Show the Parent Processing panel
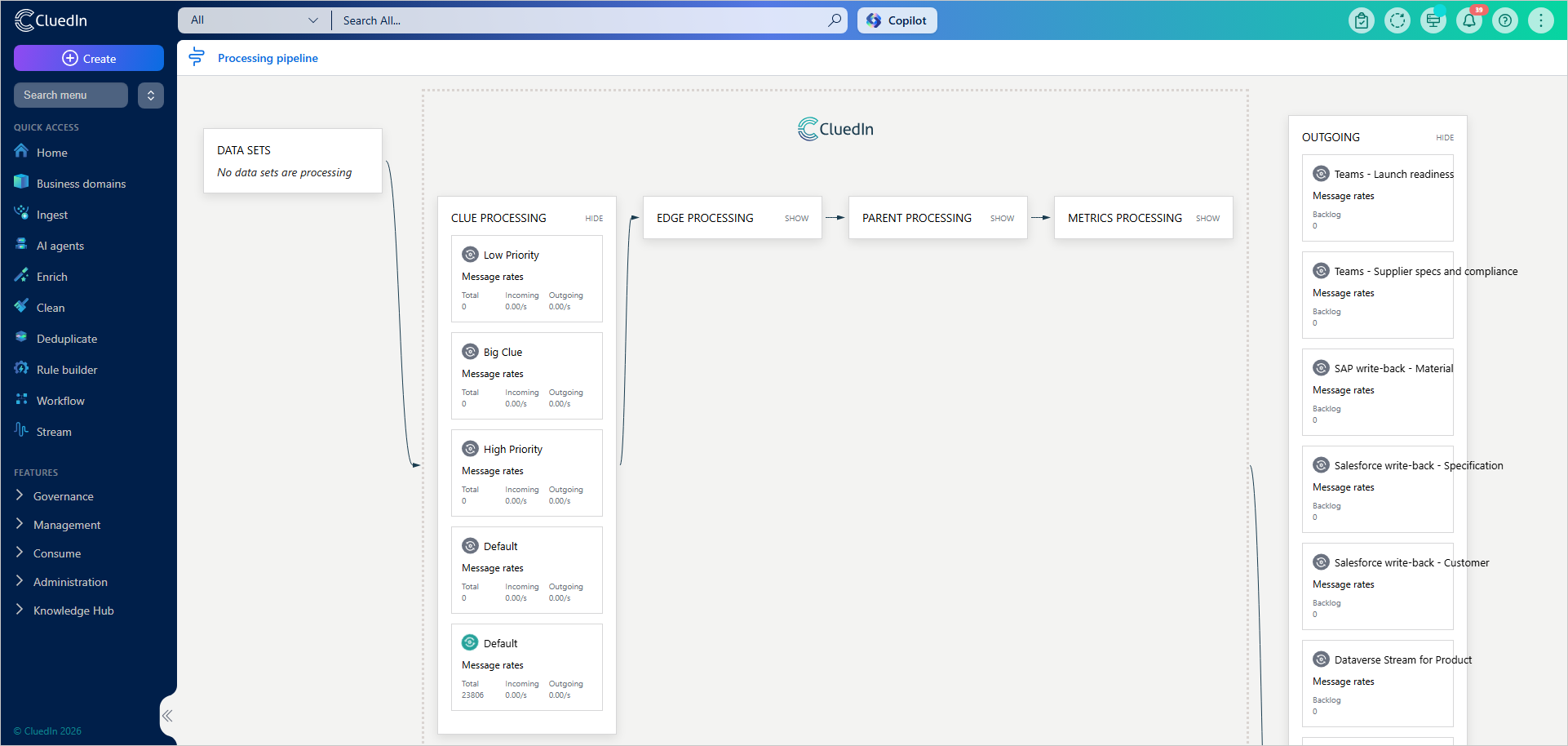 [1002, 219]
